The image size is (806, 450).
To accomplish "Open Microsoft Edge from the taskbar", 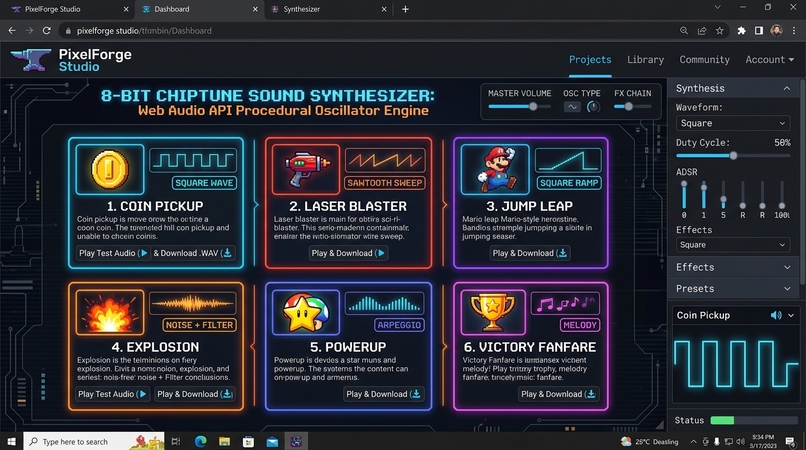I will click(x=200, y=441).
